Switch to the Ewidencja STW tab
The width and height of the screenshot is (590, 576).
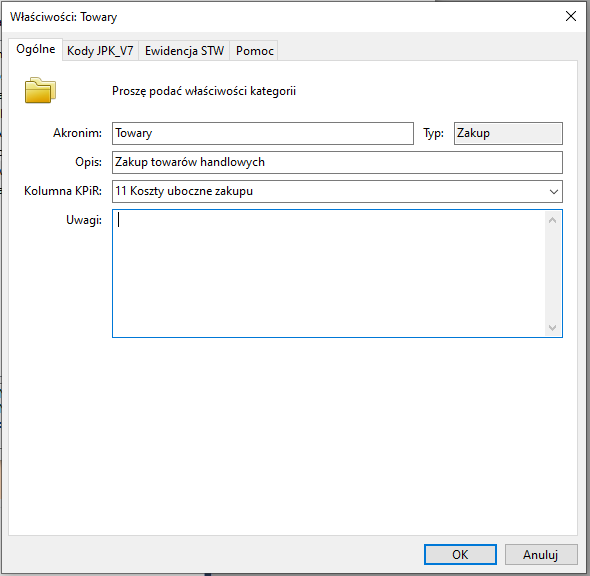(x=184, y=50)
